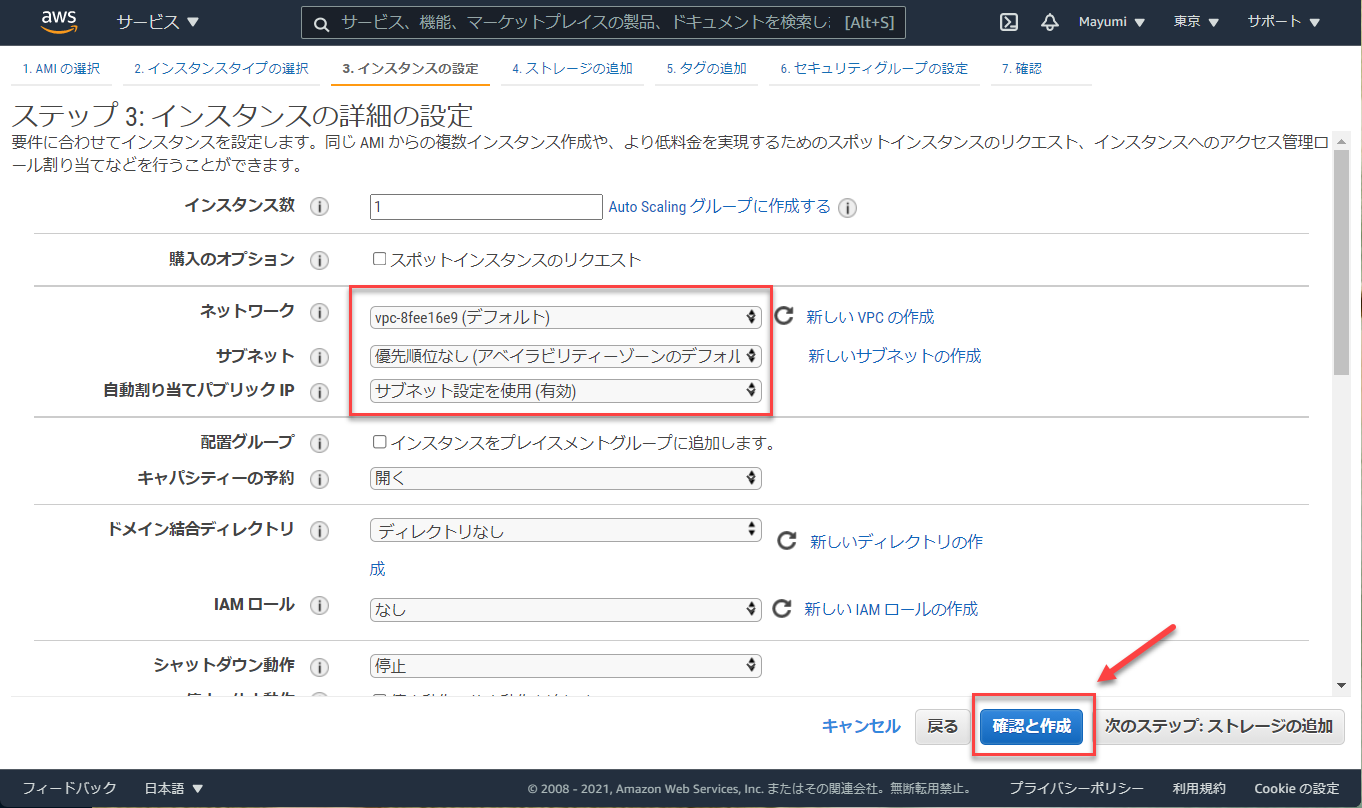Go to step 4. ストレージの追加
The image size is (1362, 808).
click(x=572, y=68)
